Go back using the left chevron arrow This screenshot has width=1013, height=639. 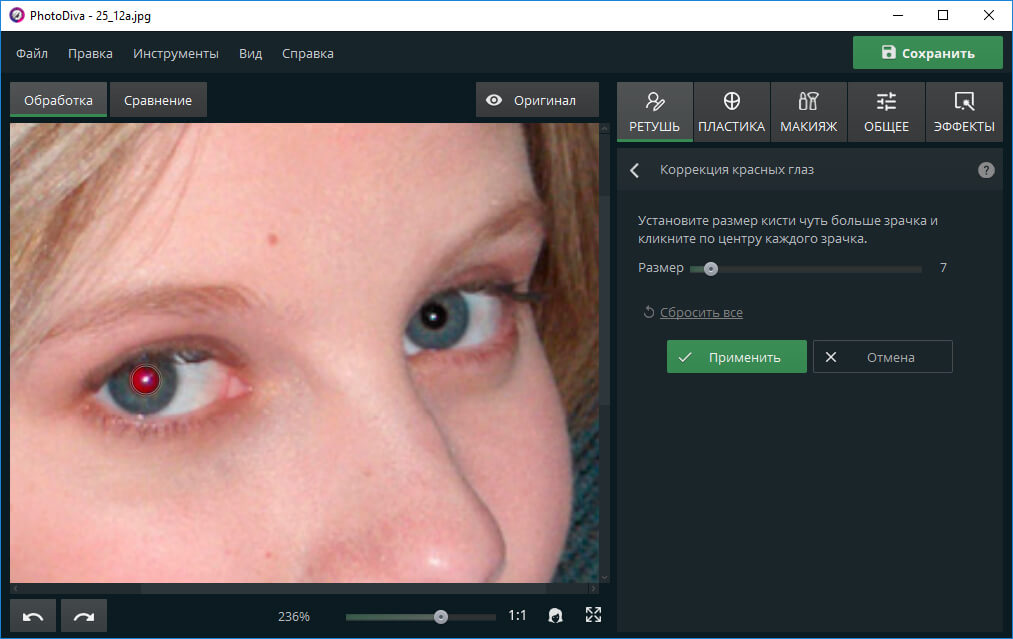pos(634,170)
